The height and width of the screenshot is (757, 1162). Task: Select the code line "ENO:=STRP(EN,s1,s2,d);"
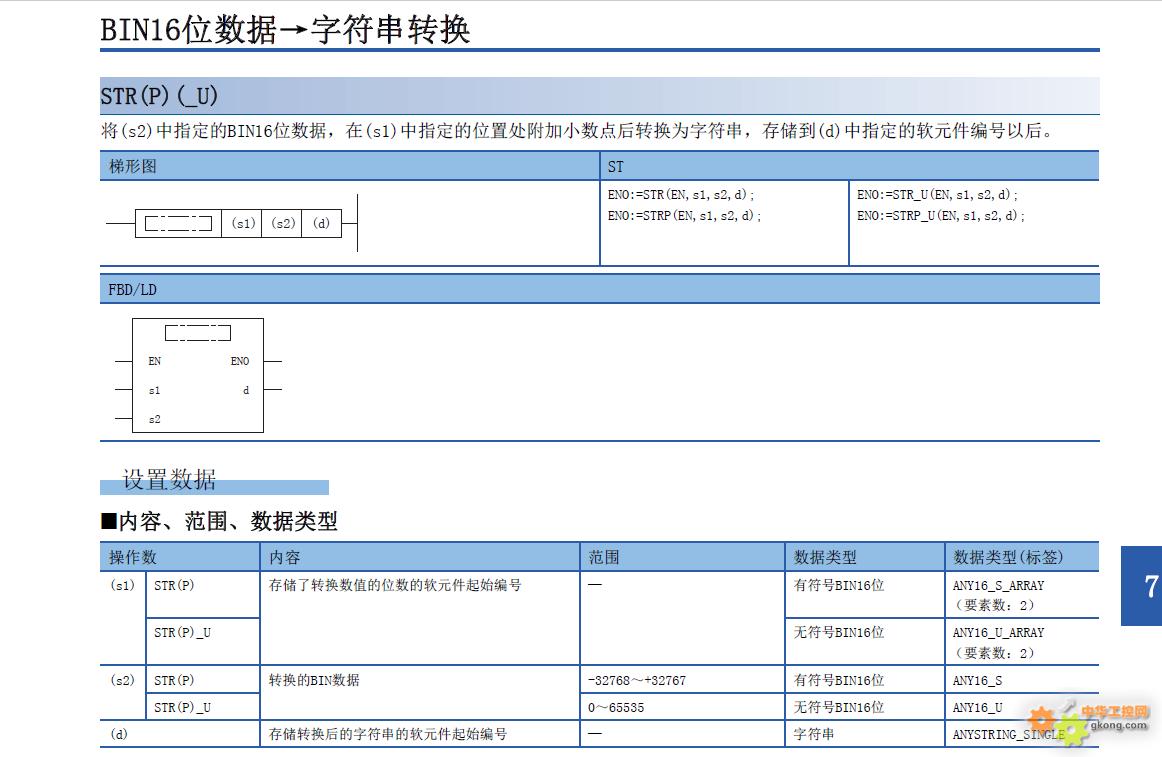click(684, 216)
